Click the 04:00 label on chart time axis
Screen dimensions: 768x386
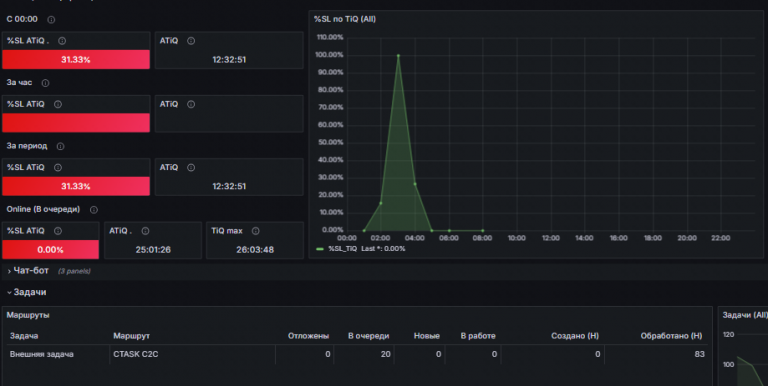[x=415, y=238]
